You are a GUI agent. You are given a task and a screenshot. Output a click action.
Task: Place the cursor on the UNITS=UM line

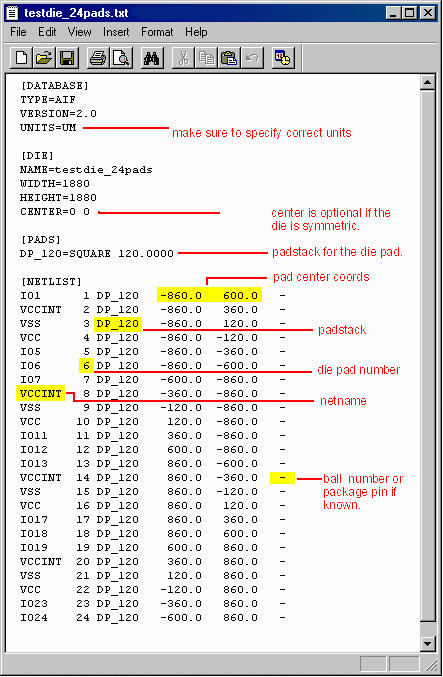point(48,128)
